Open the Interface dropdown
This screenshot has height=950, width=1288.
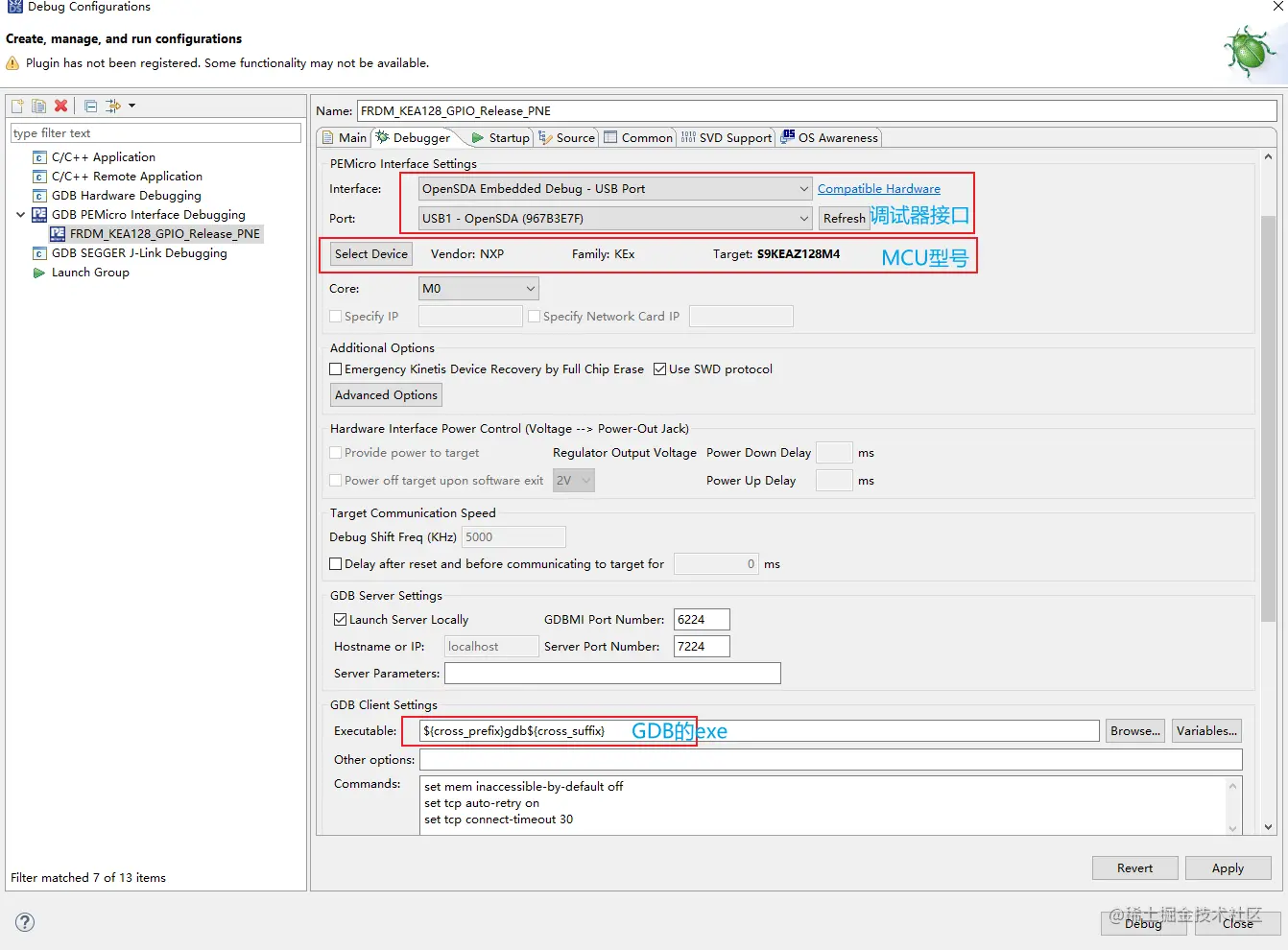point(616,189)
